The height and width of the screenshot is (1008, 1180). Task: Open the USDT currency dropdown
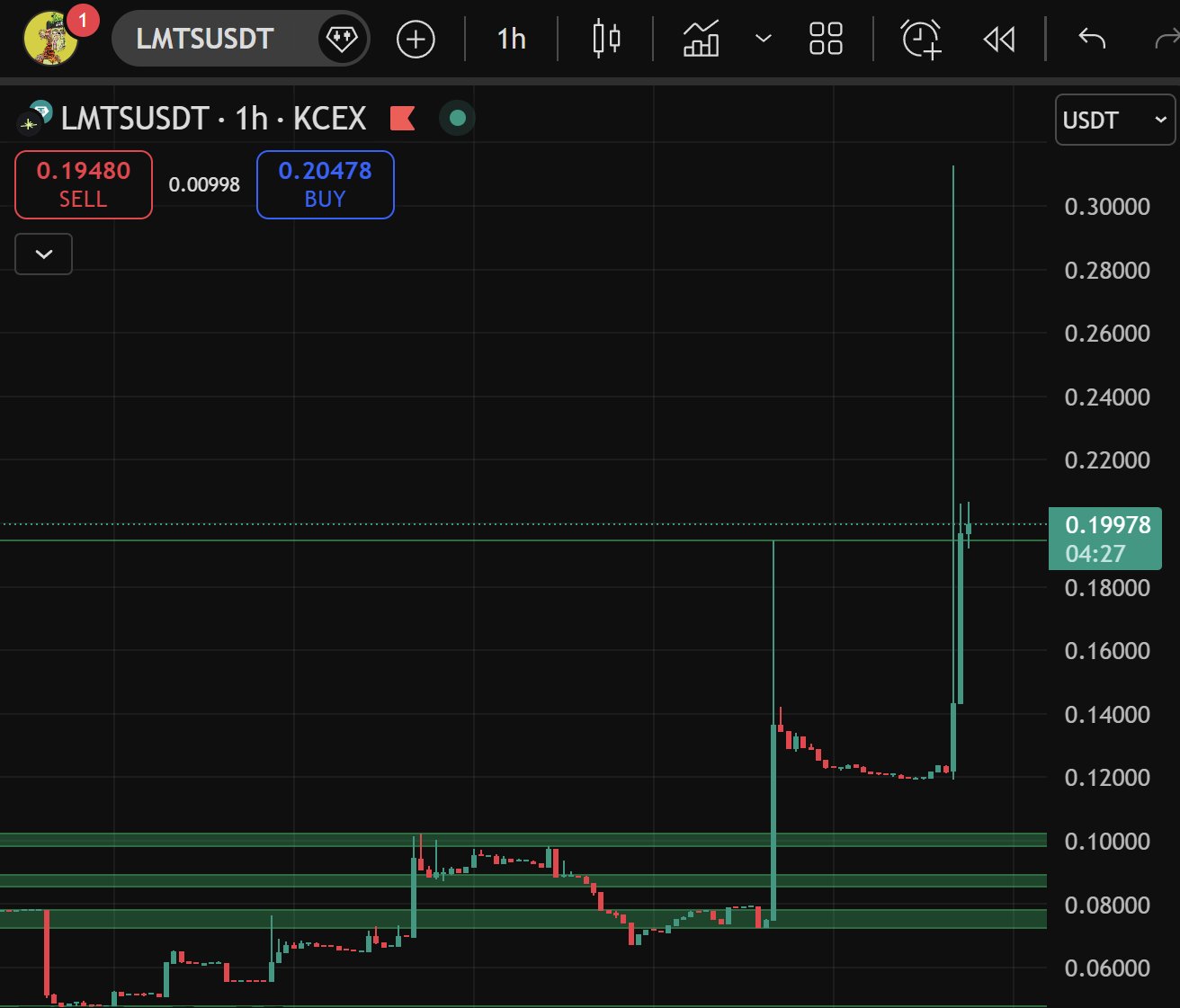[1113, 120]
